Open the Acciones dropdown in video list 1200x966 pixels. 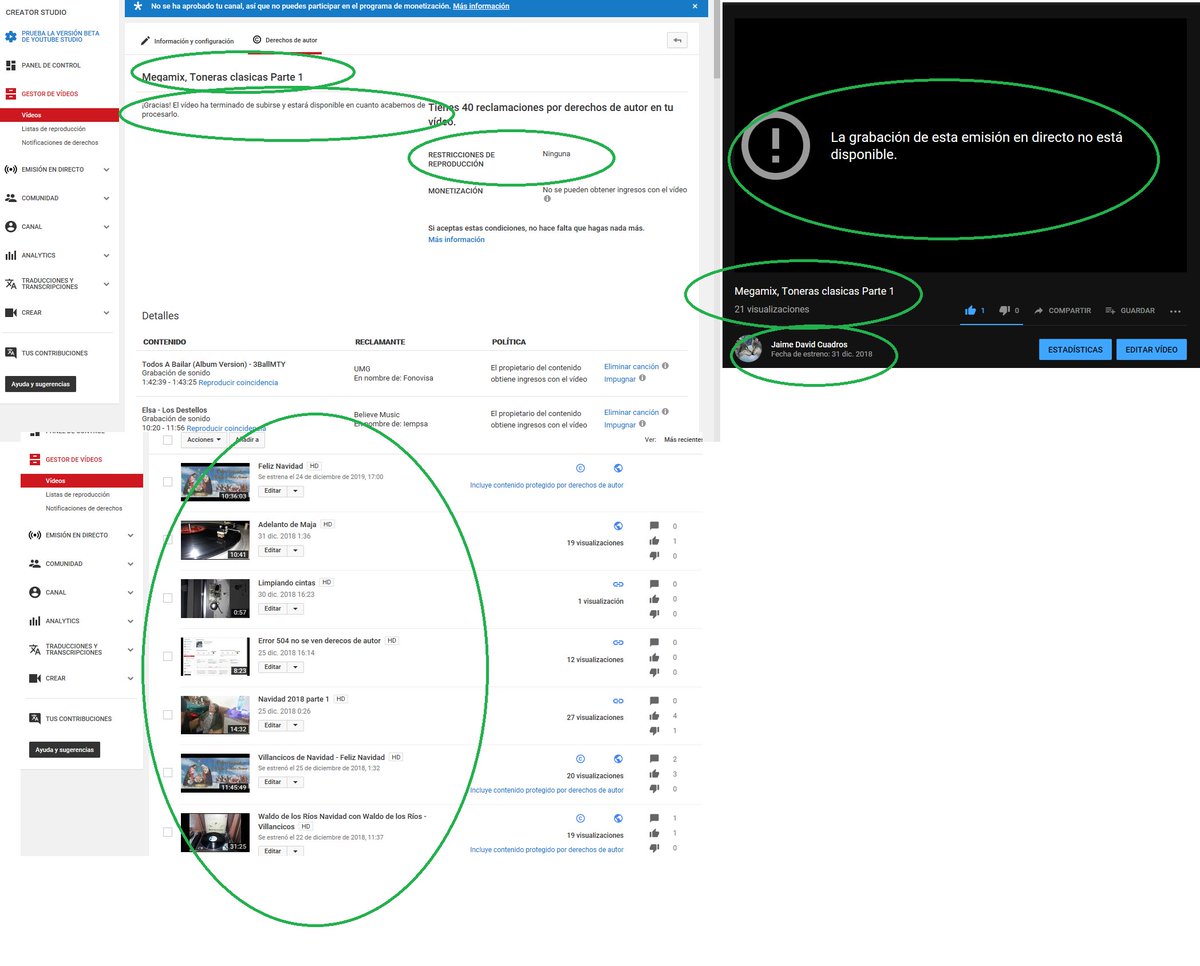[x=204, y=439]
